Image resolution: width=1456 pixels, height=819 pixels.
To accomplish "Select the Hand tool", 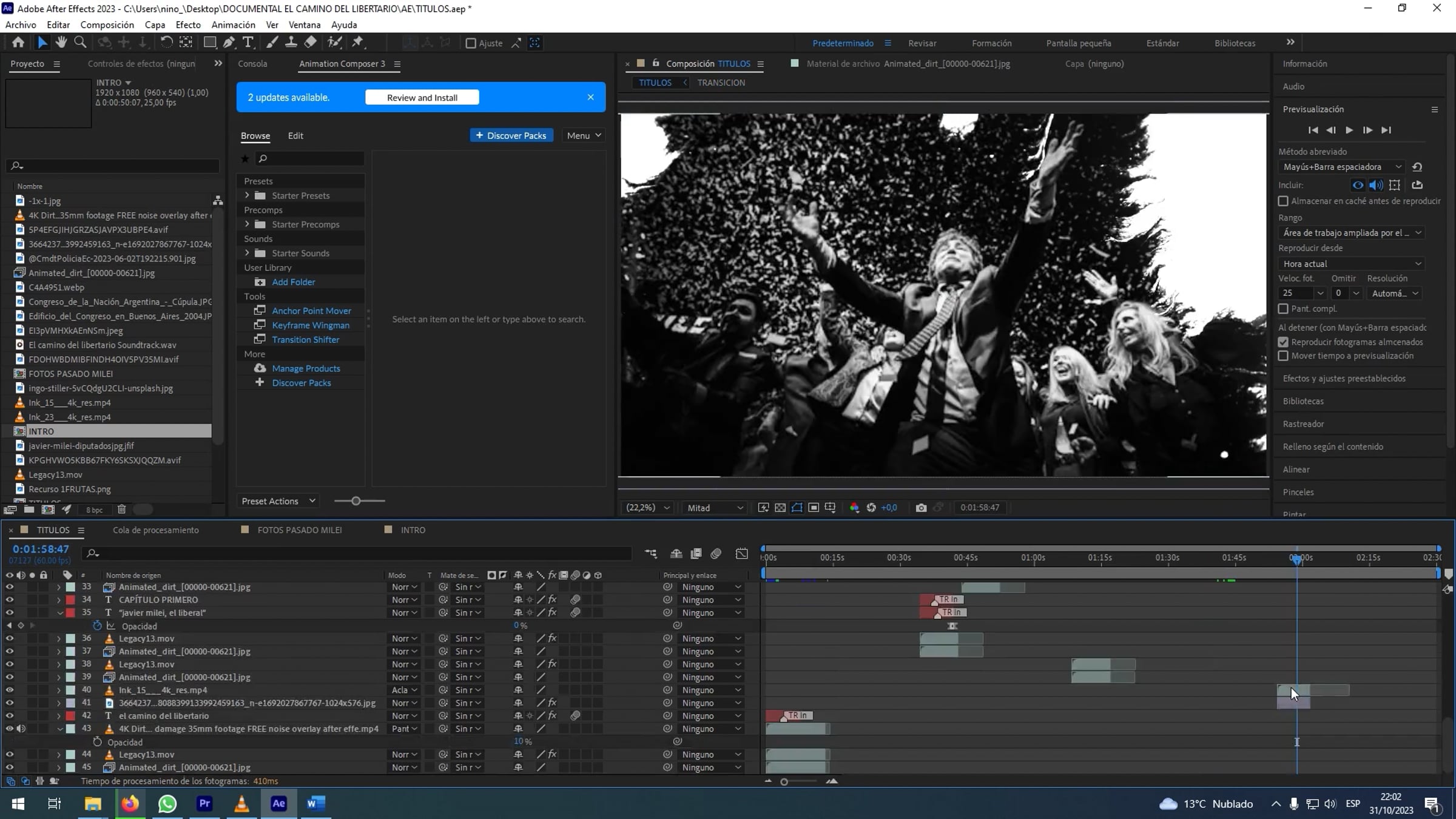I will point(61,42).
